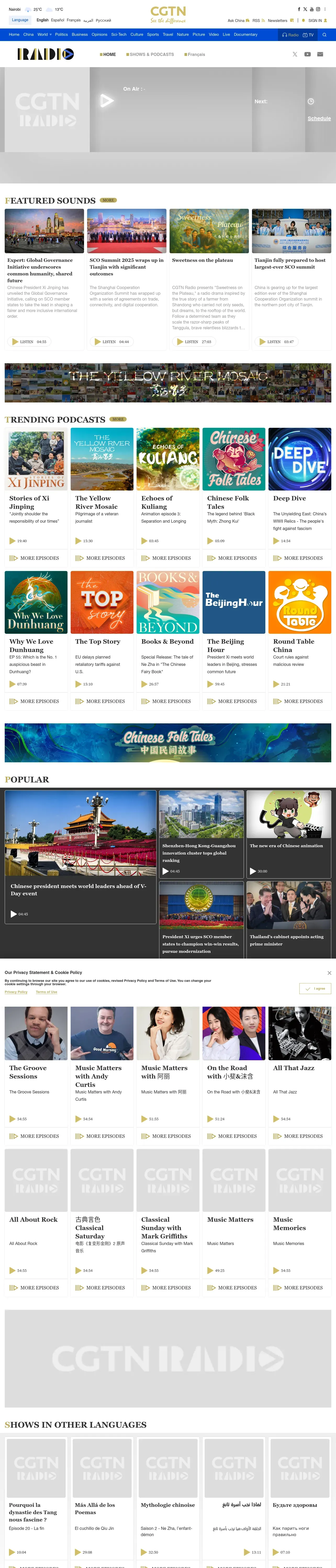Viewport: 336px width, 1568px height.
Task: Open CGTN Instagram icon in top header
Action: tap(318, 9)
